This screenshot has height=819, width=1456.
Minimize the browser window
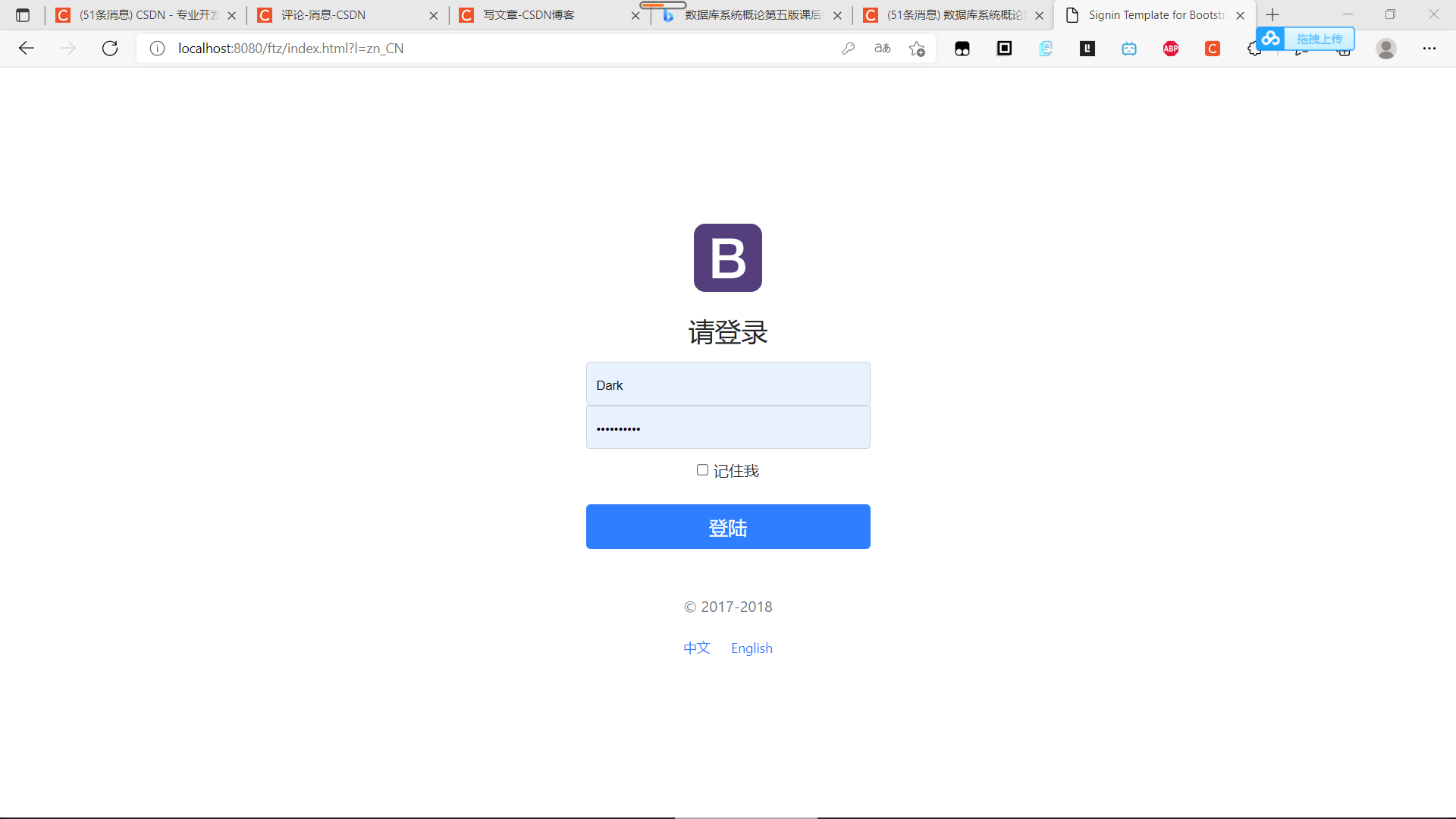1348,14
